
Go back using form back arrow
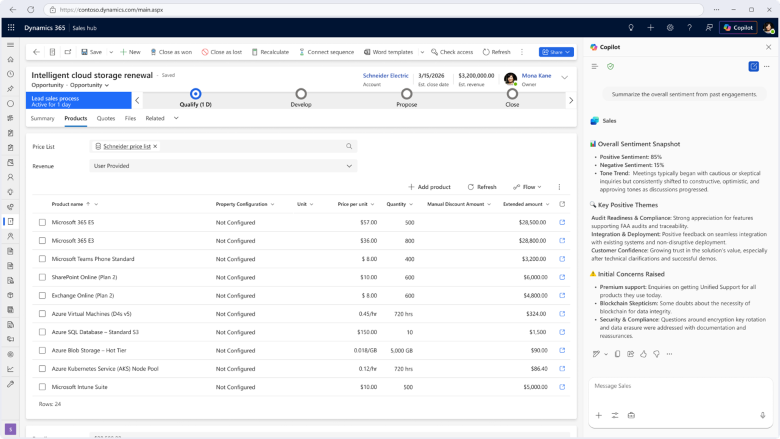click(x=36, y=52)
